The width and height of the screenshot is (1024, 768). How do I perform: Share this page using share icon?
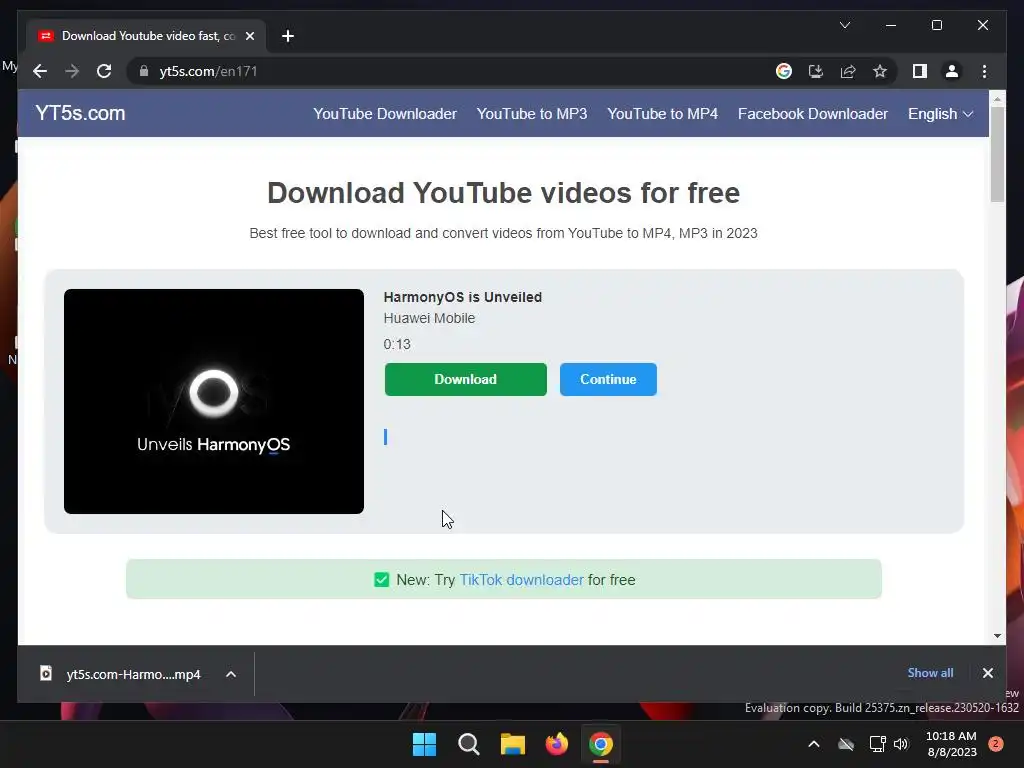pos(848,71)
